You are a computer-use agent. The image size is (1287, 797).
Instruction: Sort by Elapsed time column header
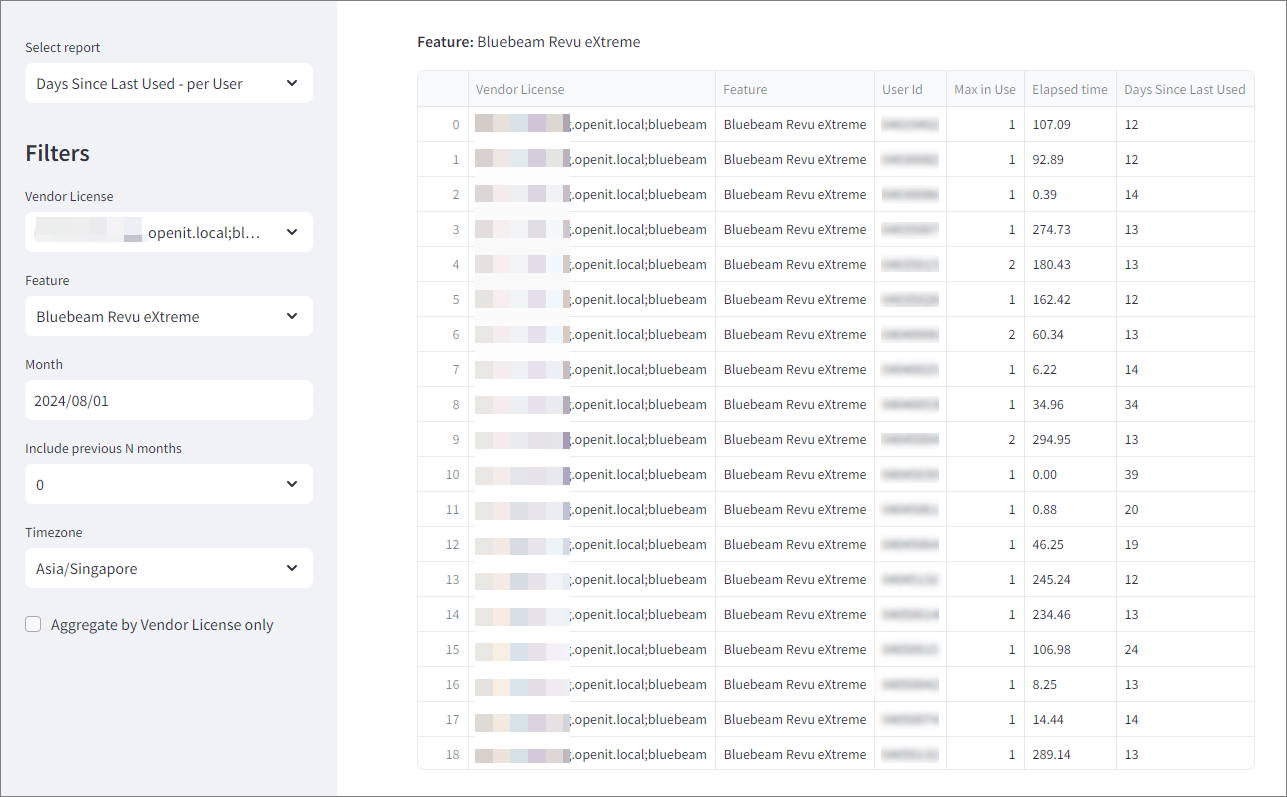[x=1069, y=89]
